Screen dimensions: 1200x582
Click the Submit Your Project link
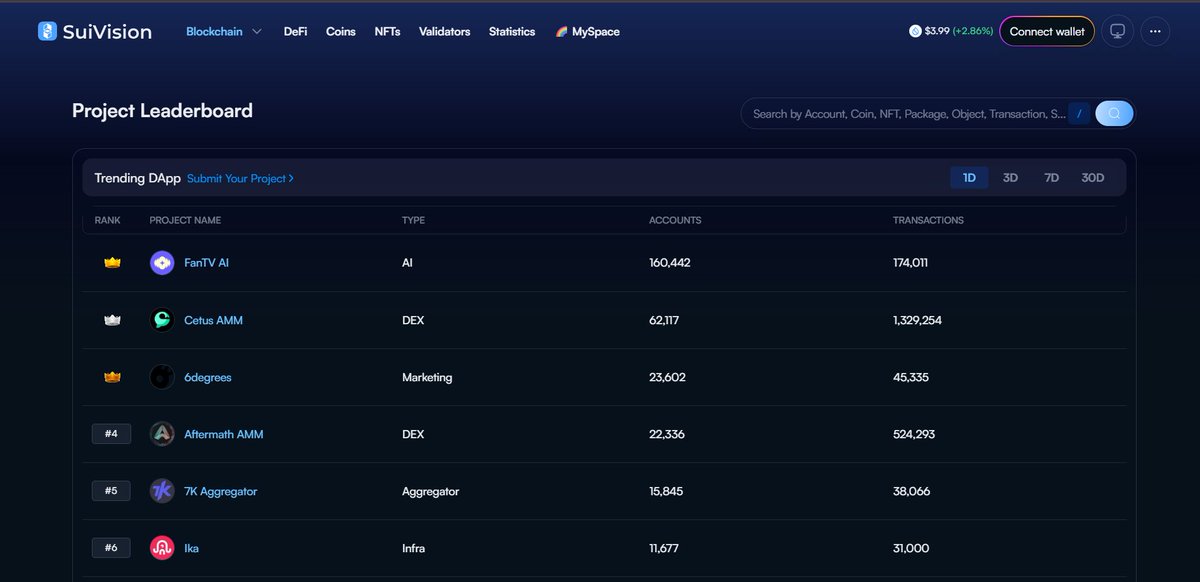[x=240, y=178]
